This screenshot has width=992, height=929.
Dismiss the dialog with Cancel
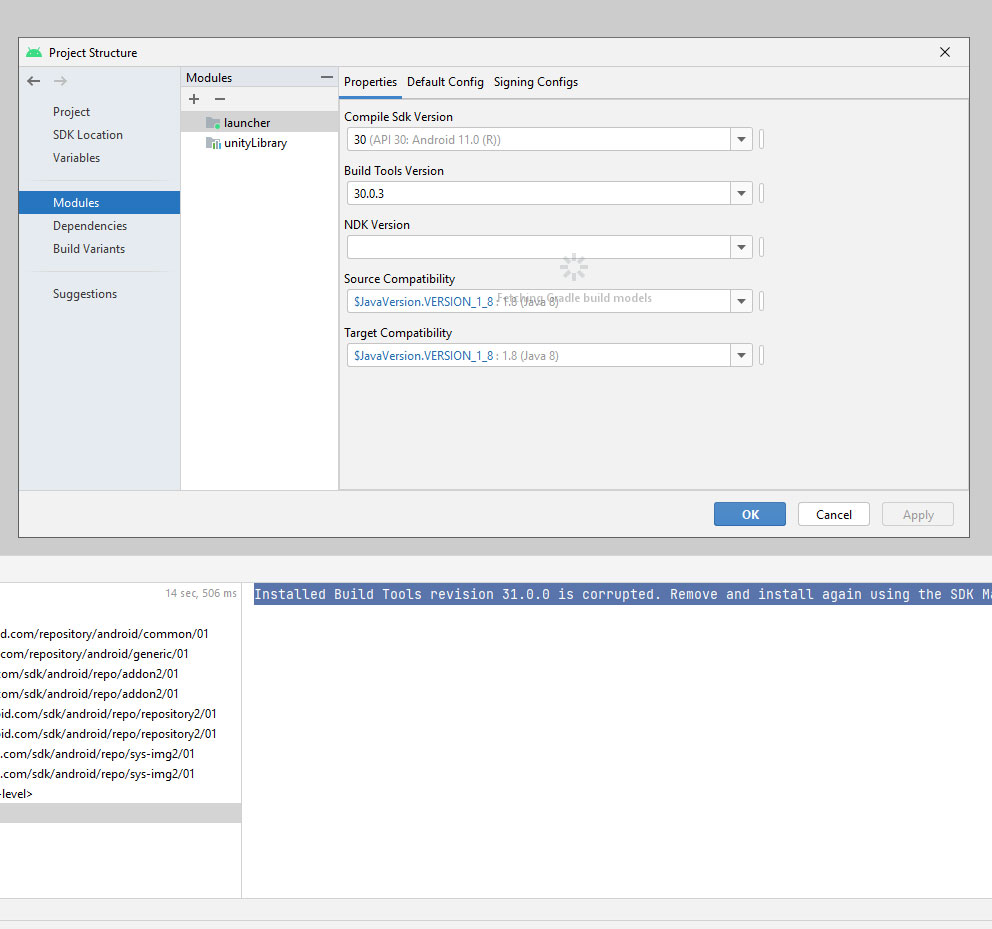point(833,513)
